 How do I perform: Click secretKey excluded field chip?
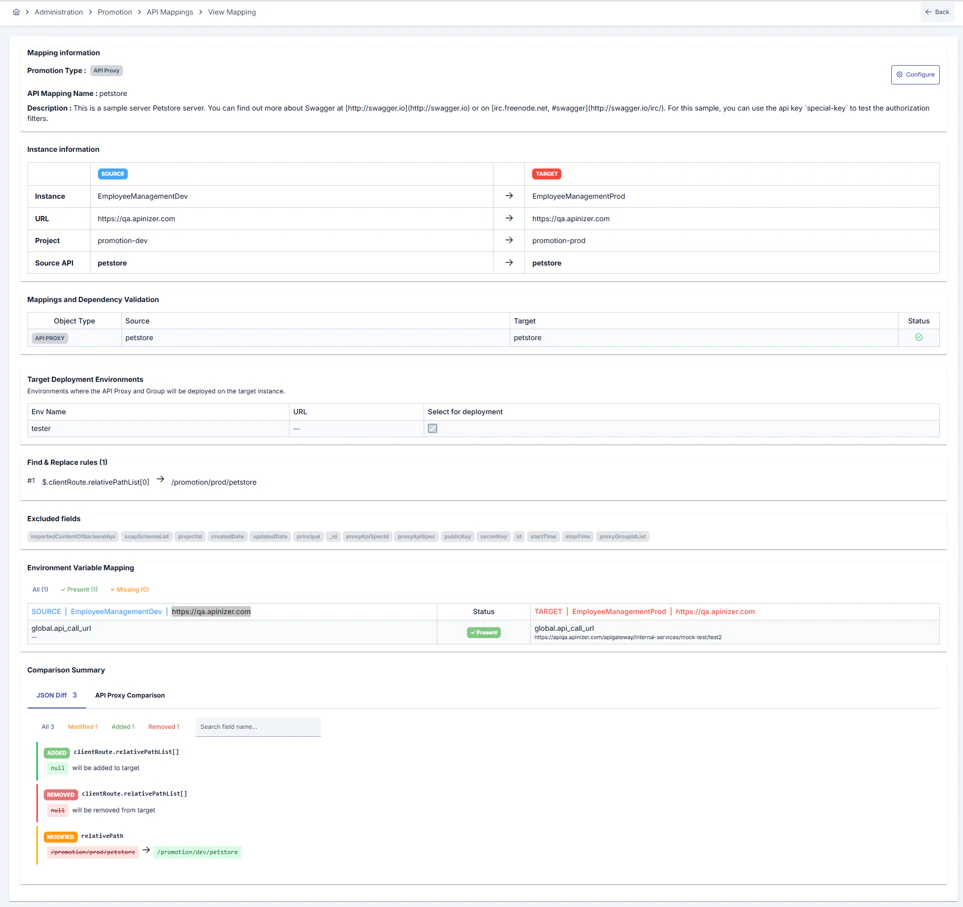(x=493, y=537)
